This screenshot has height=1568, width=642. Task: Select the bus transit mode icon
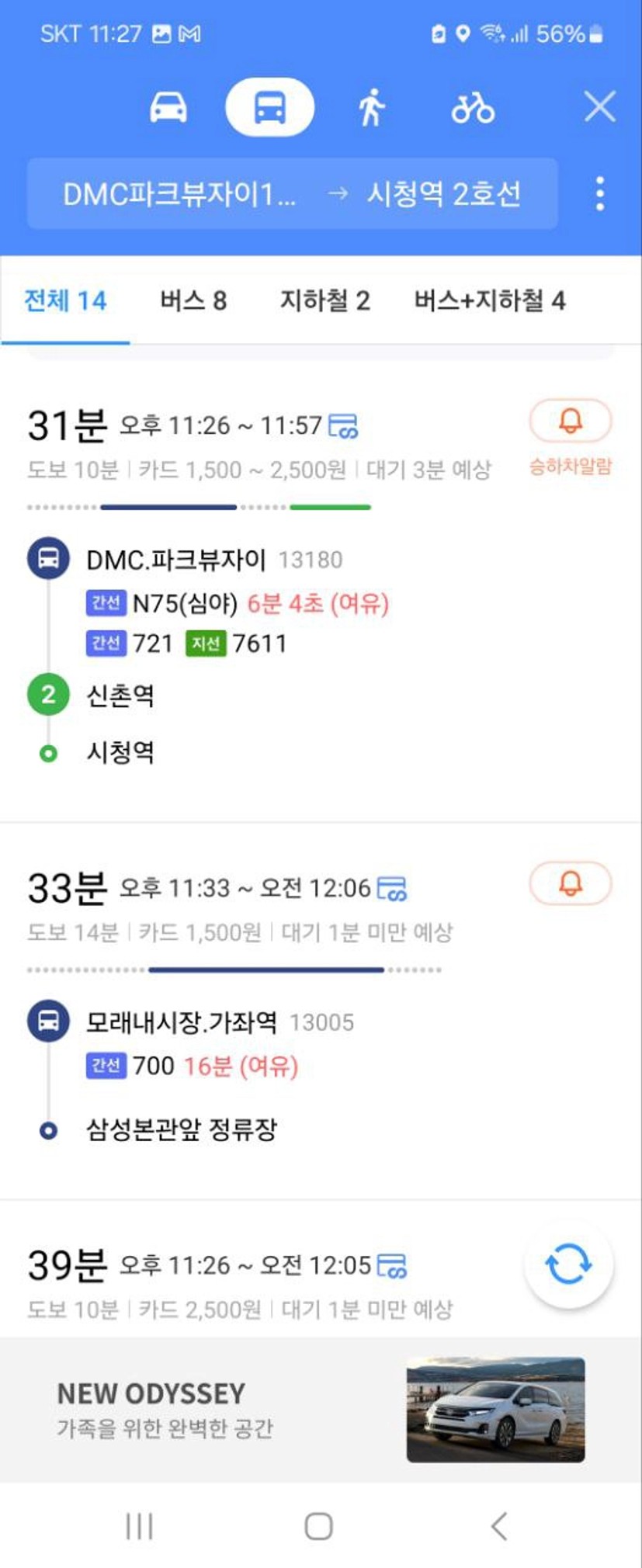coord(269,107)
